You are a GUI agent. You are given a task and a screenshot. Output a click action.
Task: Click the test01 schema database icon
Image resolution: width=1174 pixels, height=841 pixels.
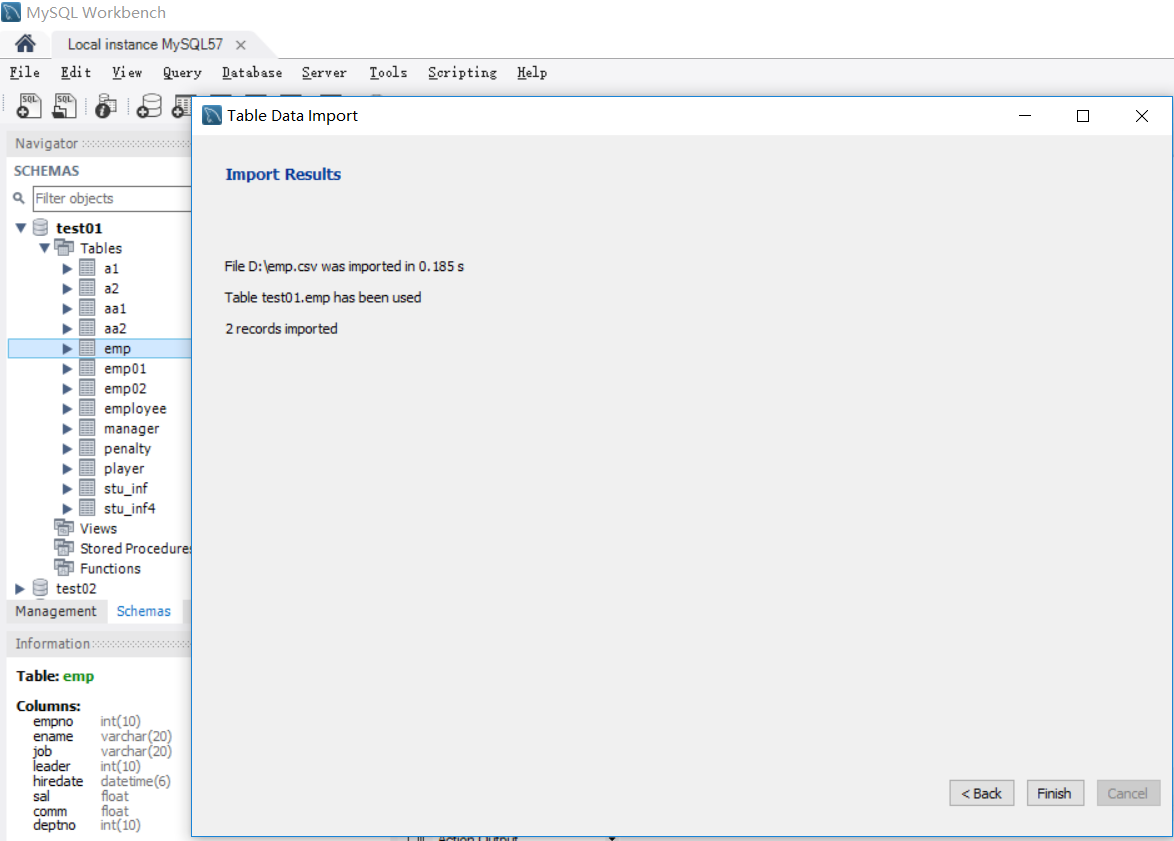[40, 228]
